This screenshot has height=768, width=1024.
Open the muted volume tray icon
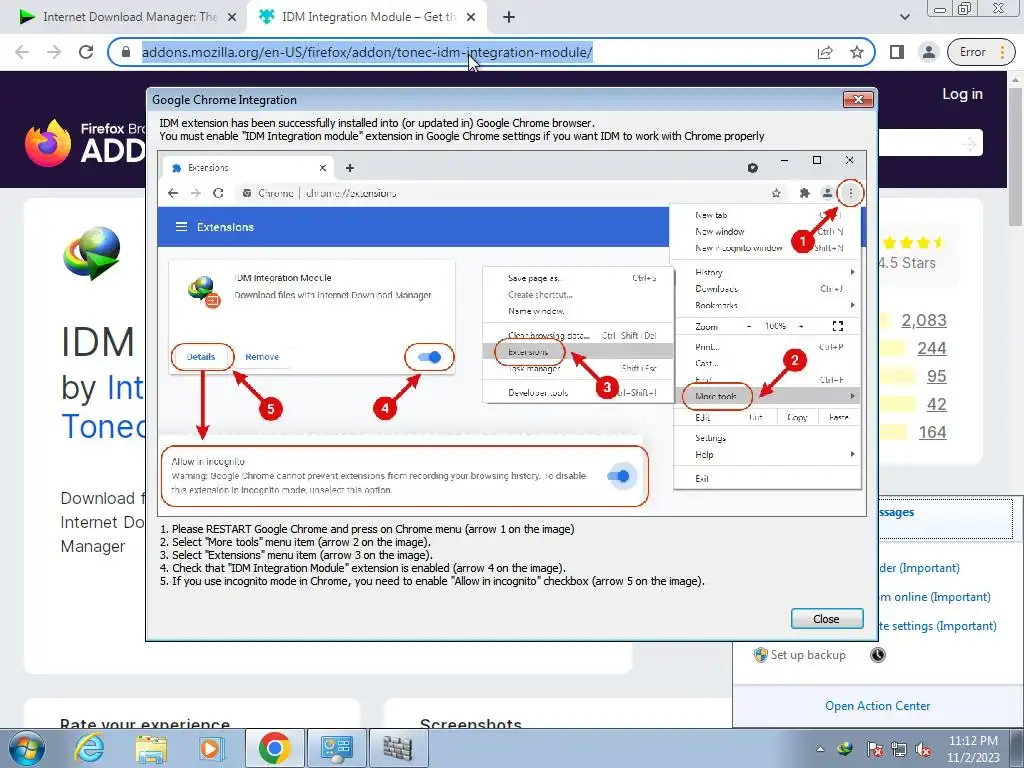coord(923,749)
